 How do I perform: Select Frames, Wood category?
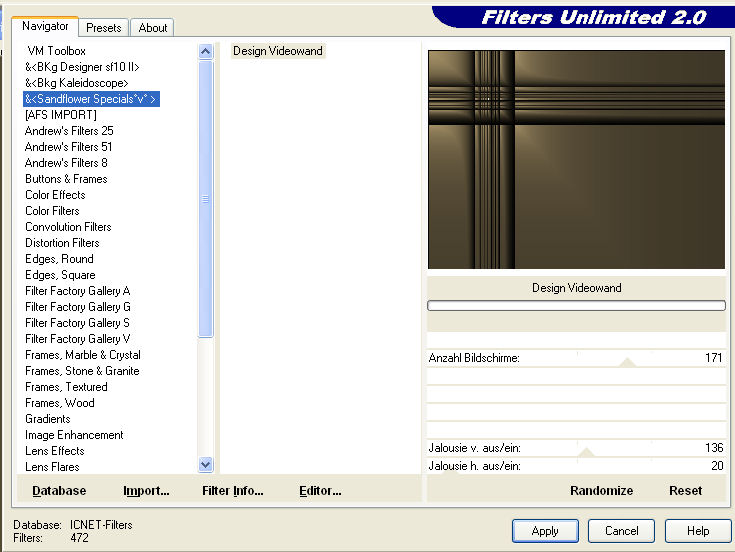[60, 403]
